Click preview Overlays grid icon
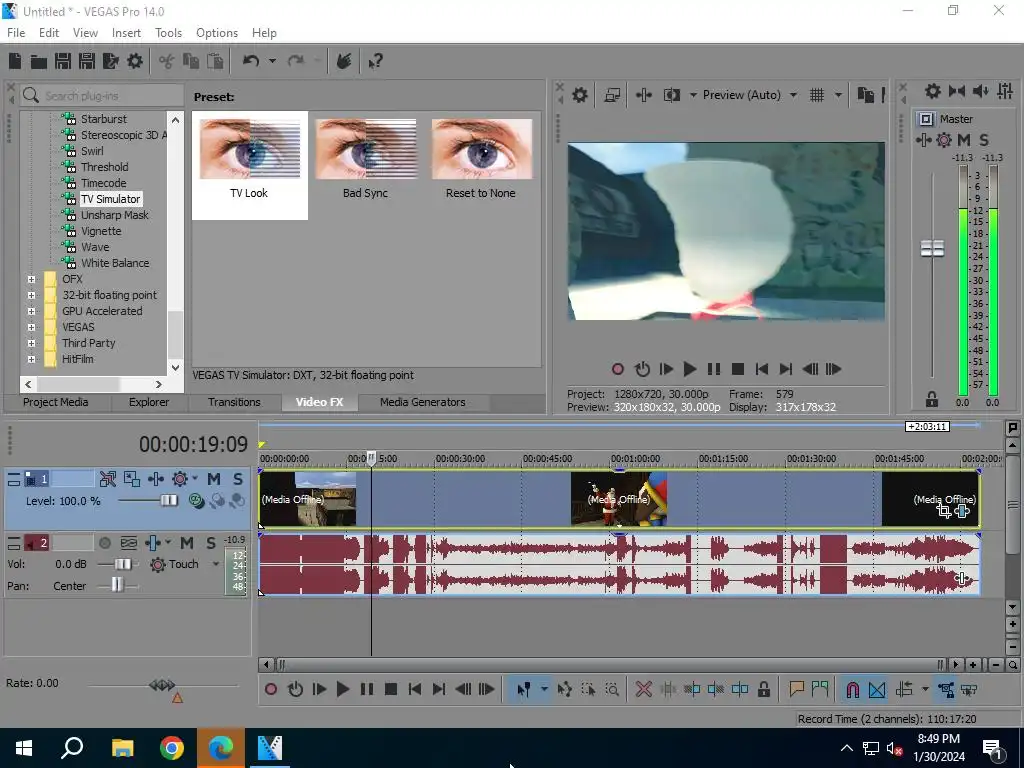 pyautogui.click(x=817, y=95)
